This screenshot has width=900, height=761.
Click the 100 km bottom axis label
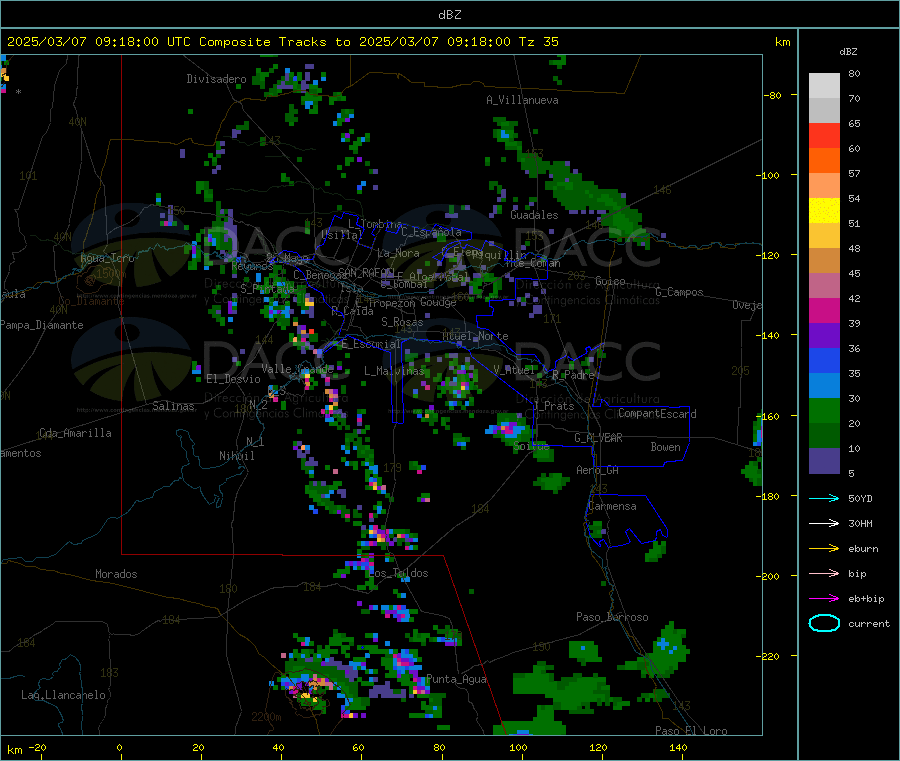pyautogui.click(x=518, y=747)
